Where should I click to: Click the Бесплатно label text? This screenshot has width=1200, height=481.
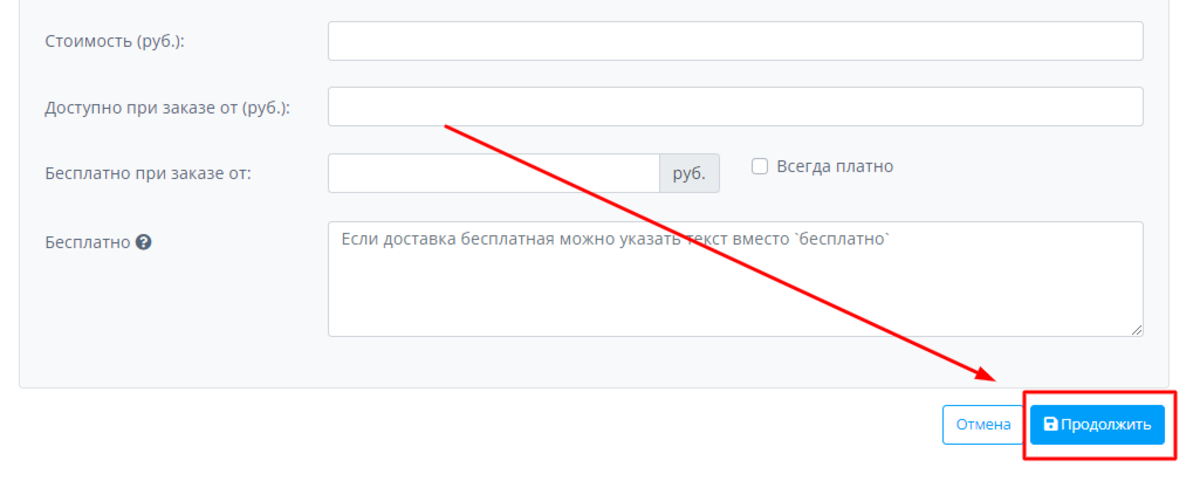[87, 242]
